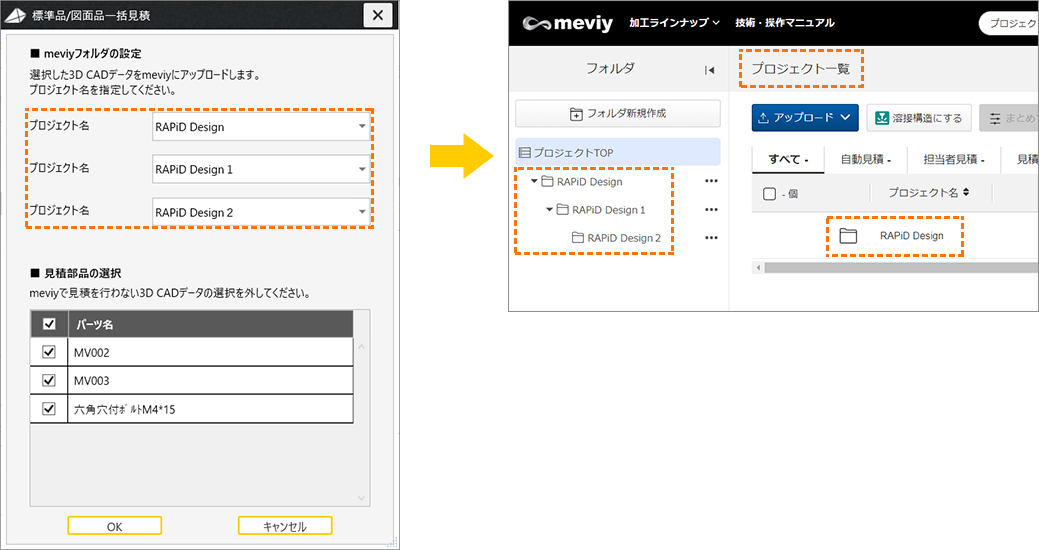Screen dimensions: 1039x550
Task: Toggle the select-all parts checkbox in header
Action: point(49,324)
